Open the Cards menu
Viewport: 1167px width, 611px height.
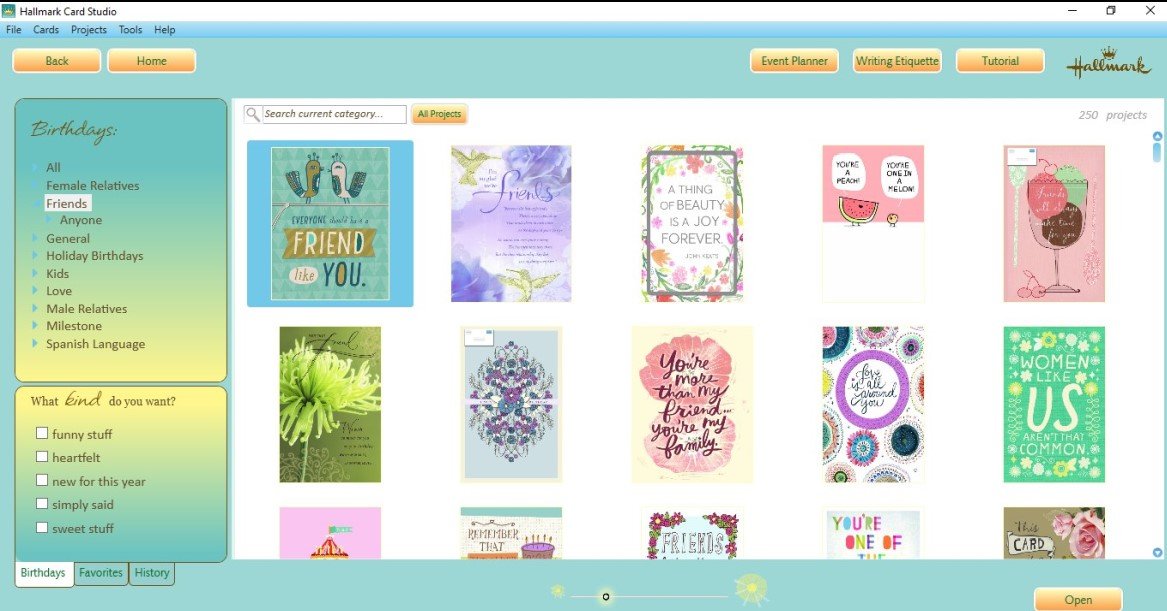[46, 30]
